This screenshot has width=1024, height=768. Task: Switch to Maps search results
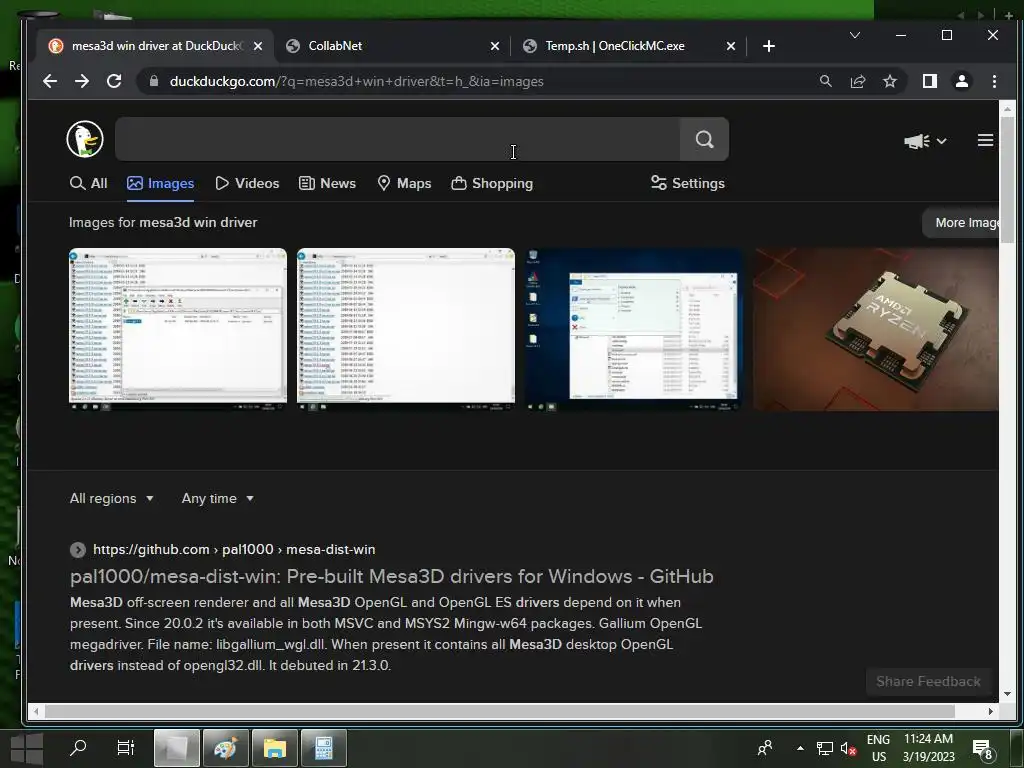(404, 184)
